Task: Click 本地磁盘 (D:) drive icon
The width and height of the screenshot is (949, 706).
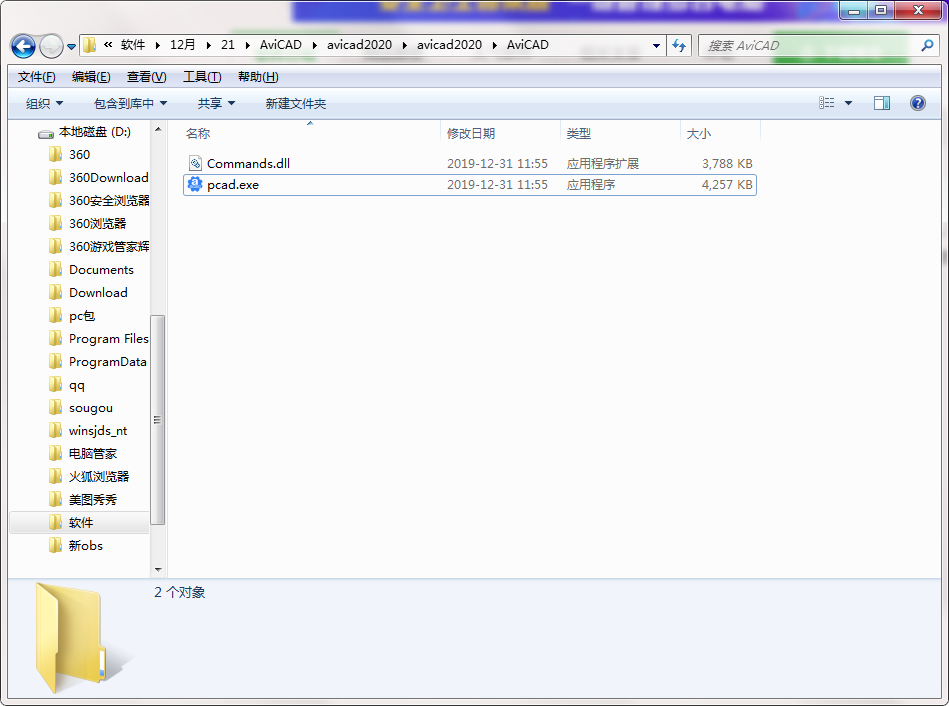Action: pos(46,134)
